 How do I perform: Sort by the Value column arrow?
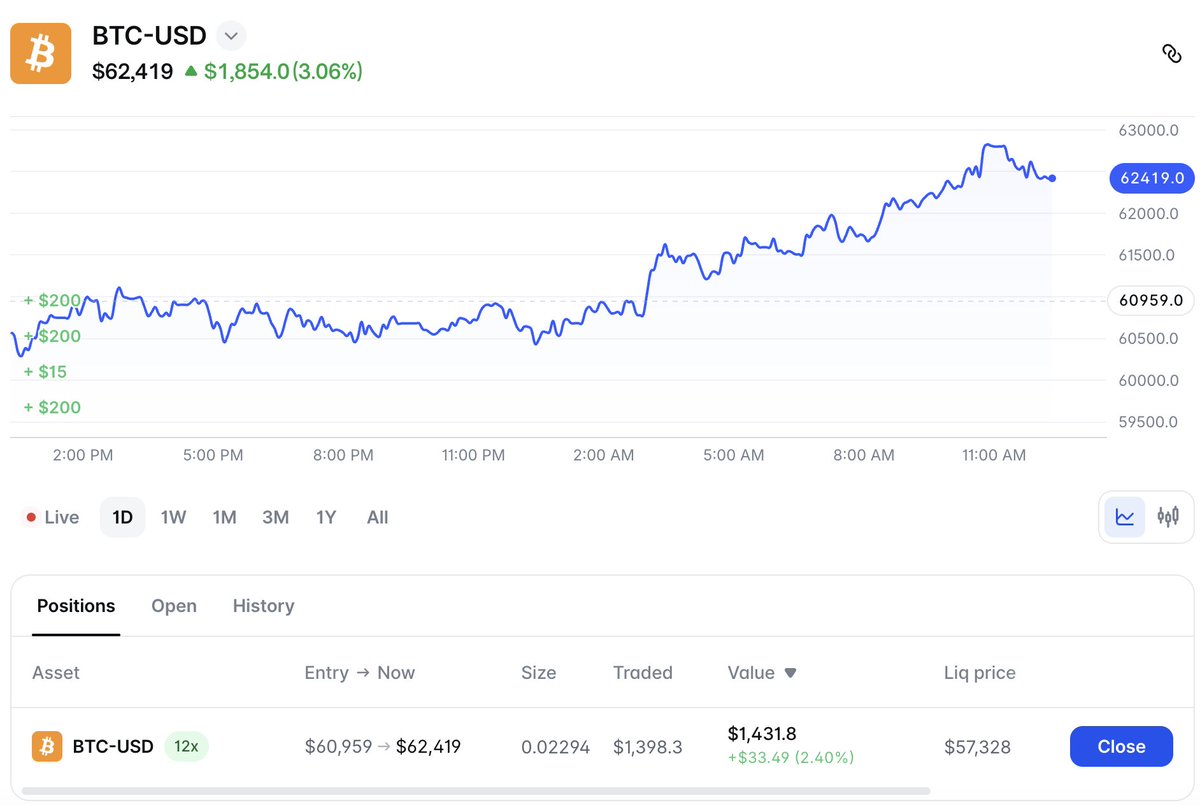pyautogui.click(x=790, y=673)
